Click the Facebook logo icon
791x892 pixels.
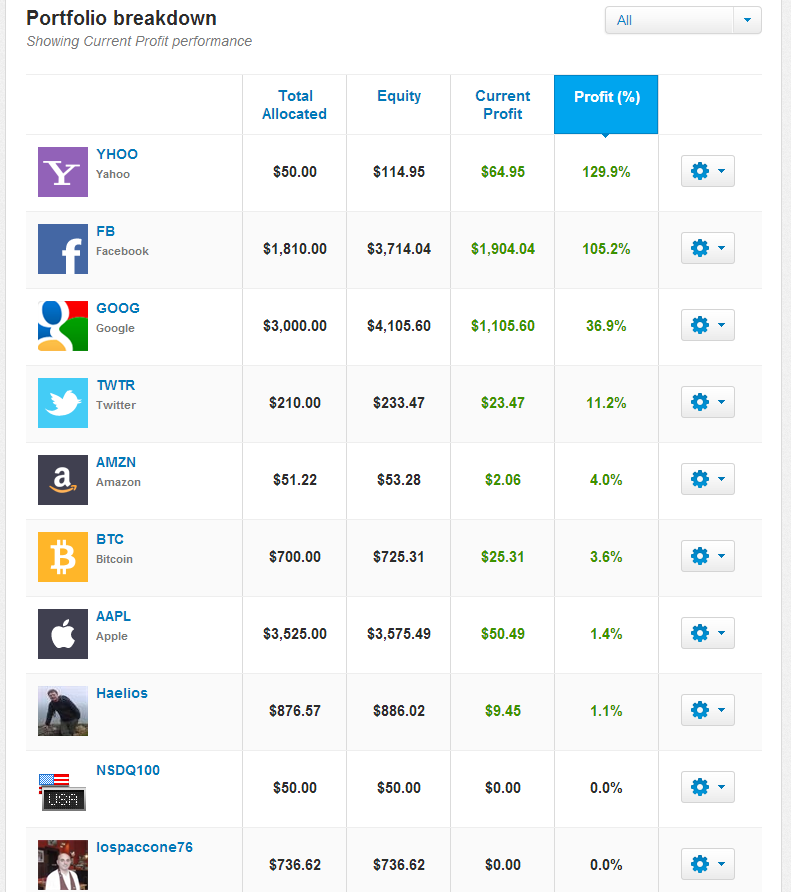[63, 249]
